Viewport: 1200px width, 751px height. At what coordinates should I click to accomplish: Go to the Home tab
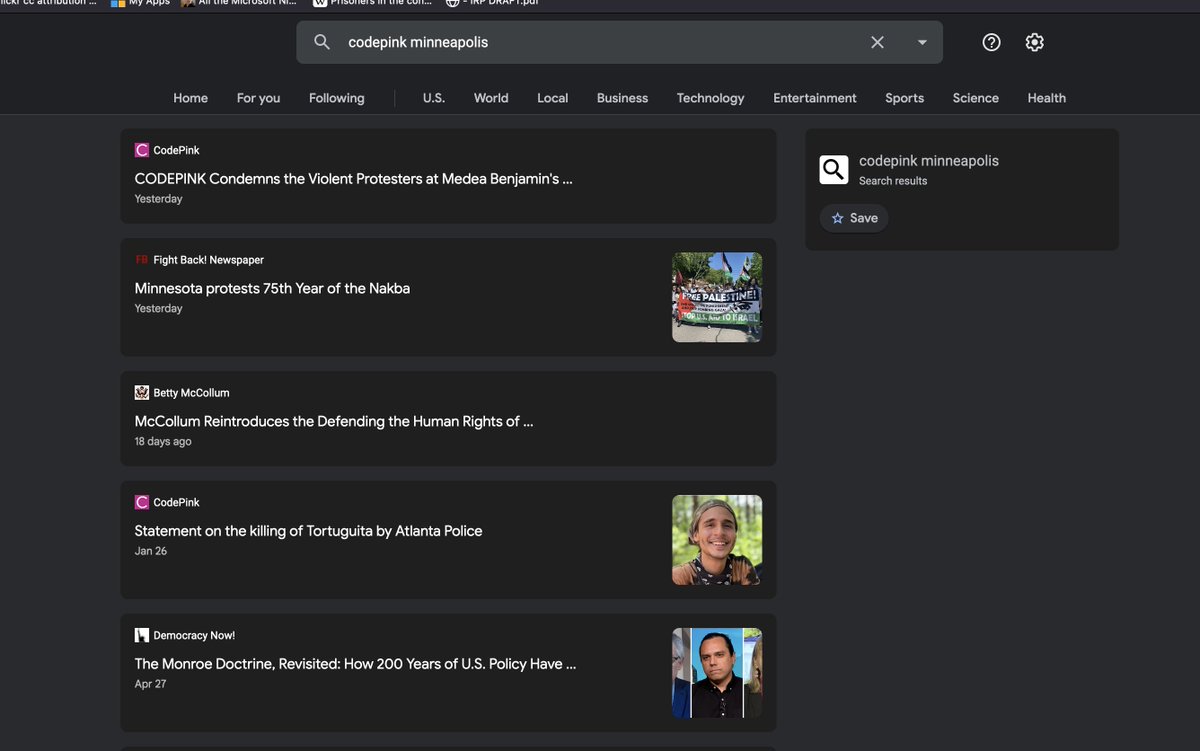click(x=190, y=98)
